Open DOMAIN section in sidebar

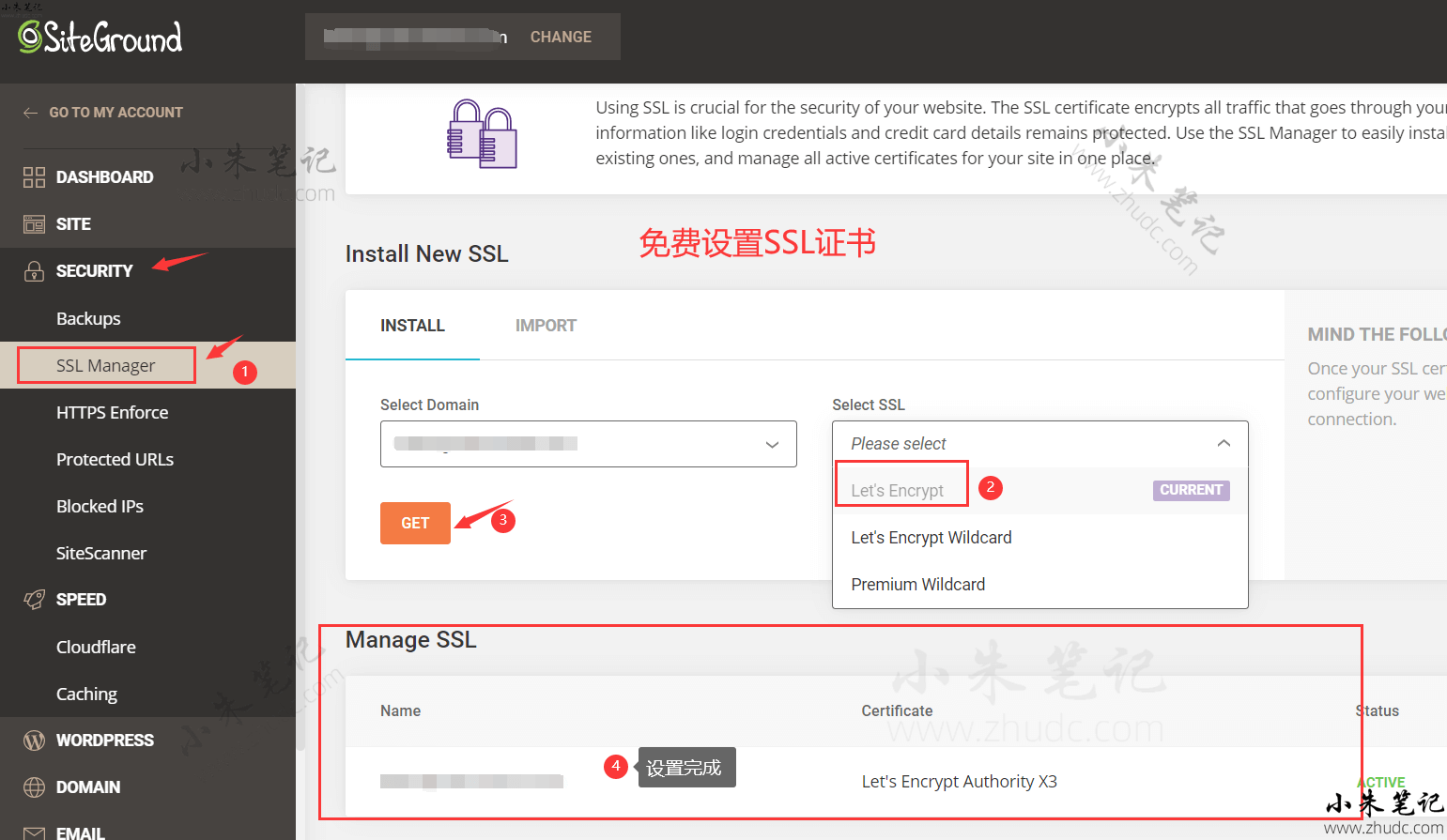[88, 787]
